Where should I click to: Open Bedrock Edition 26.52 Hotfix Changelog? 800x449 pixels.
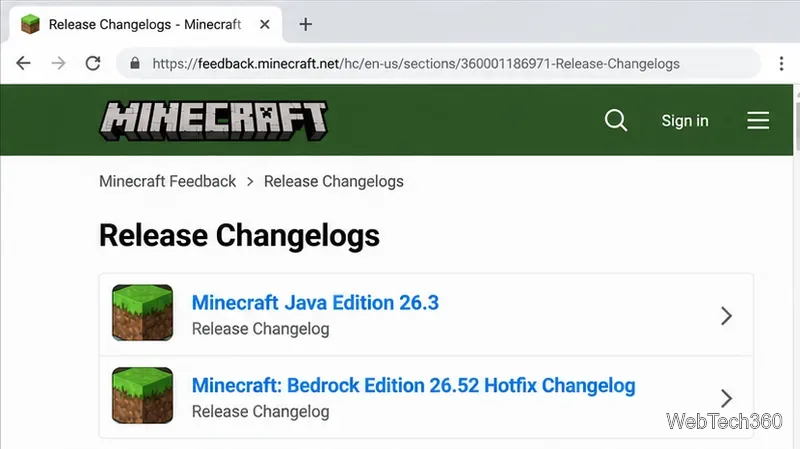tap(413, 385)
